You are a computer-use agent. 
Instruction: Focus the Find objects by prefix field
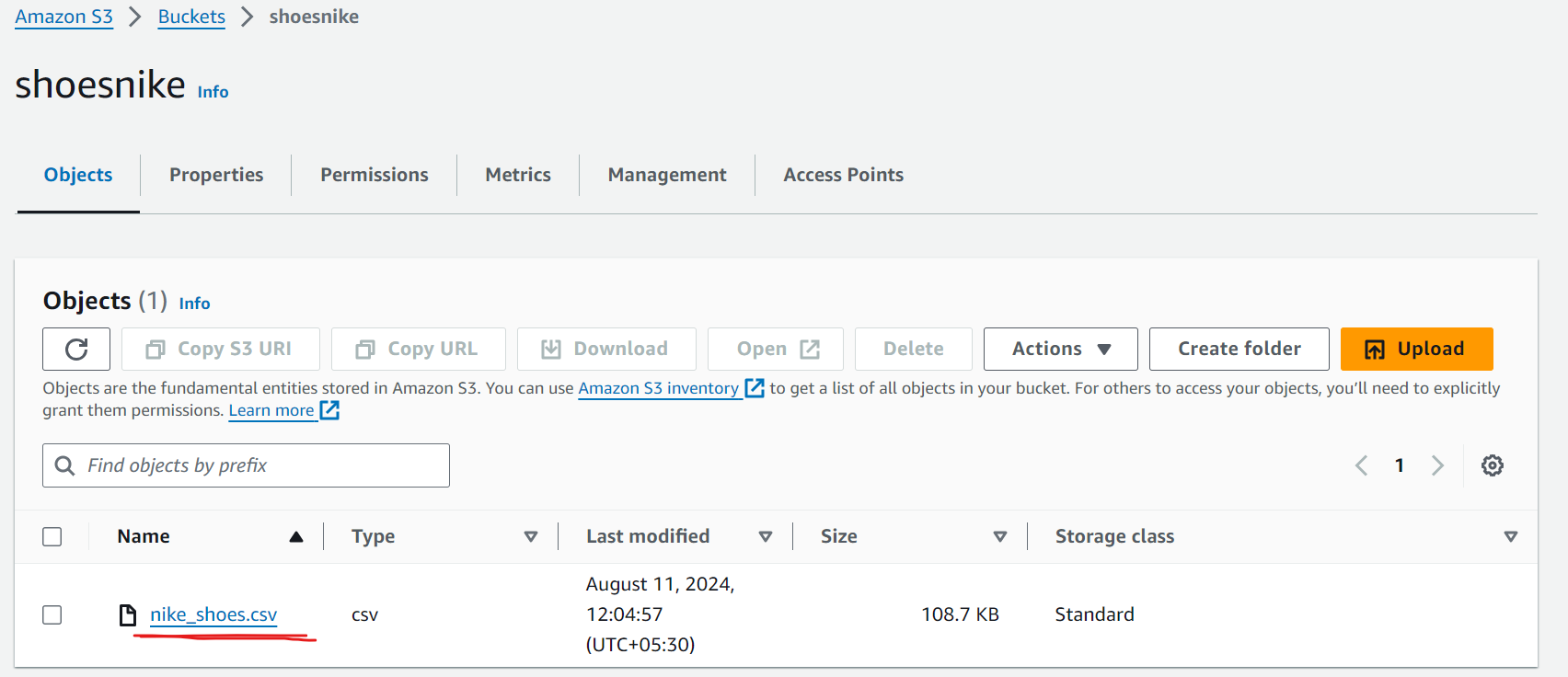click(246, 465)
